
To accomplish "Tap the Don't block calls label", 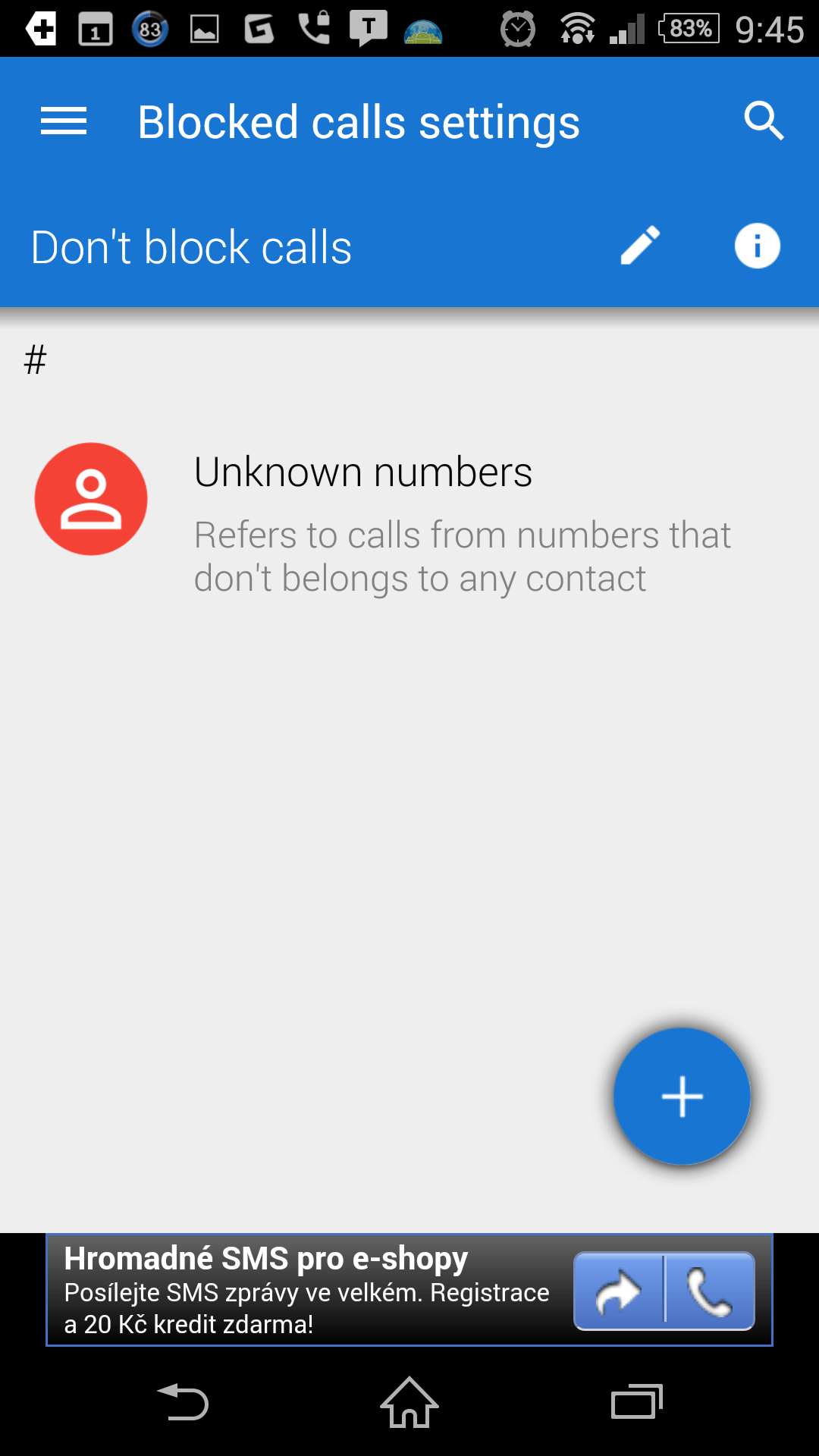I will pyautogui.click(x=191, y=247).
